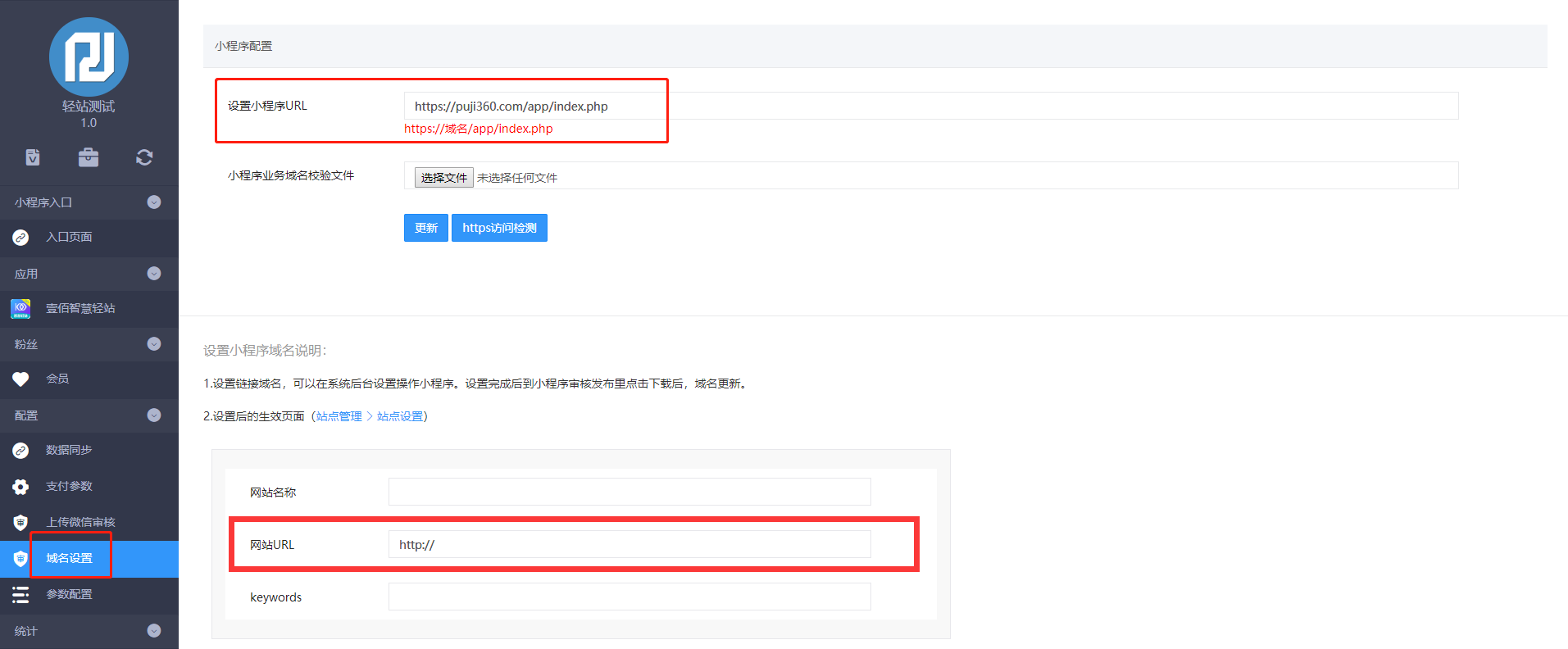The image size is (1568, 649).
Task: Click the refresh arrows icon in sidebar
Action: pos(144,157)
